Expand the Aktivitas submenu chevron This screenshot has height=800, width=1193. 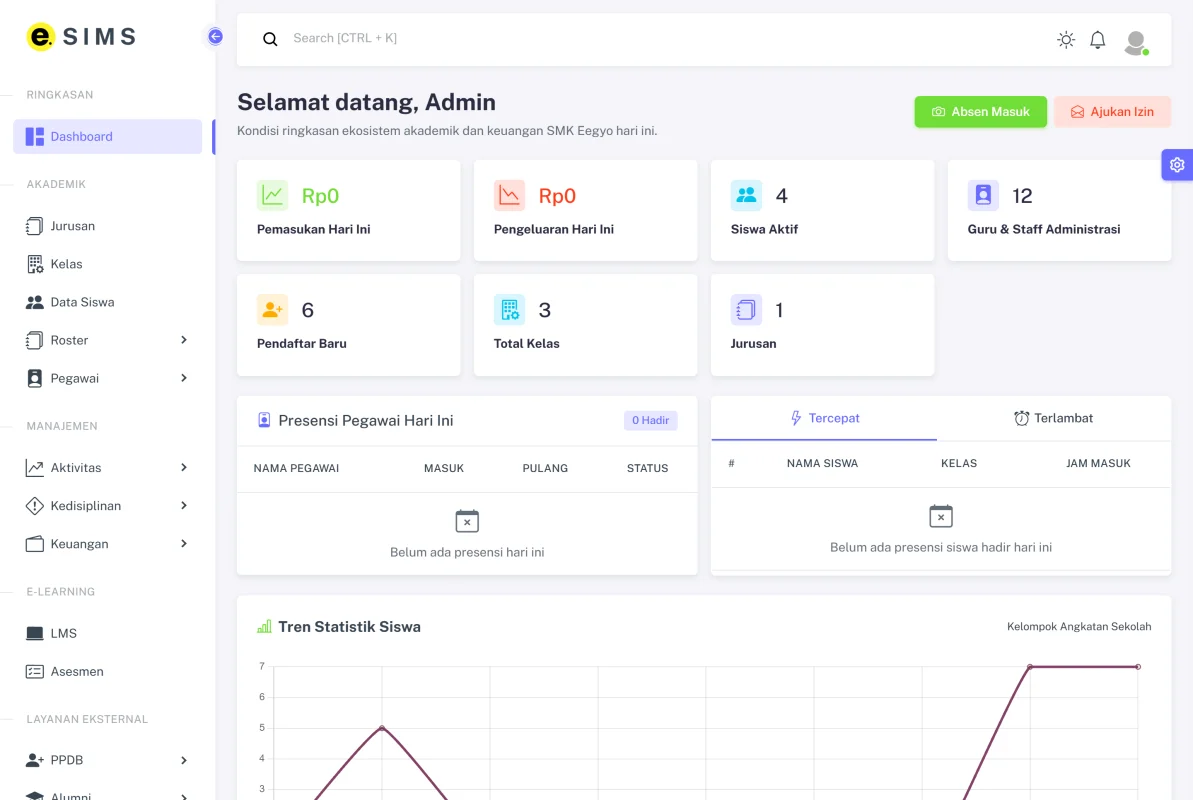click(183, 467)
